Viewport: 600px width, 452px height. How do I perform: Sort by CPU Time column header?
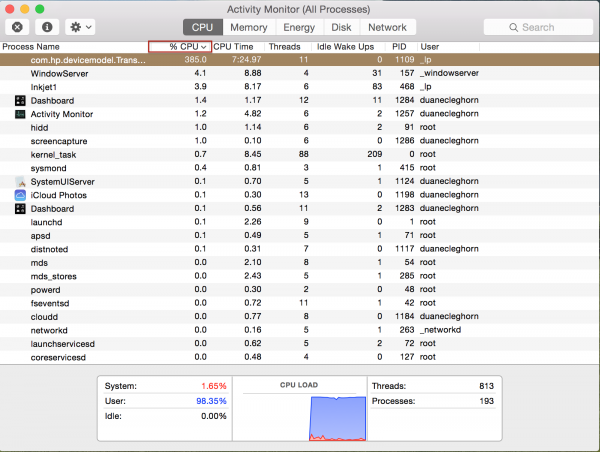click(x=233, y=47)
